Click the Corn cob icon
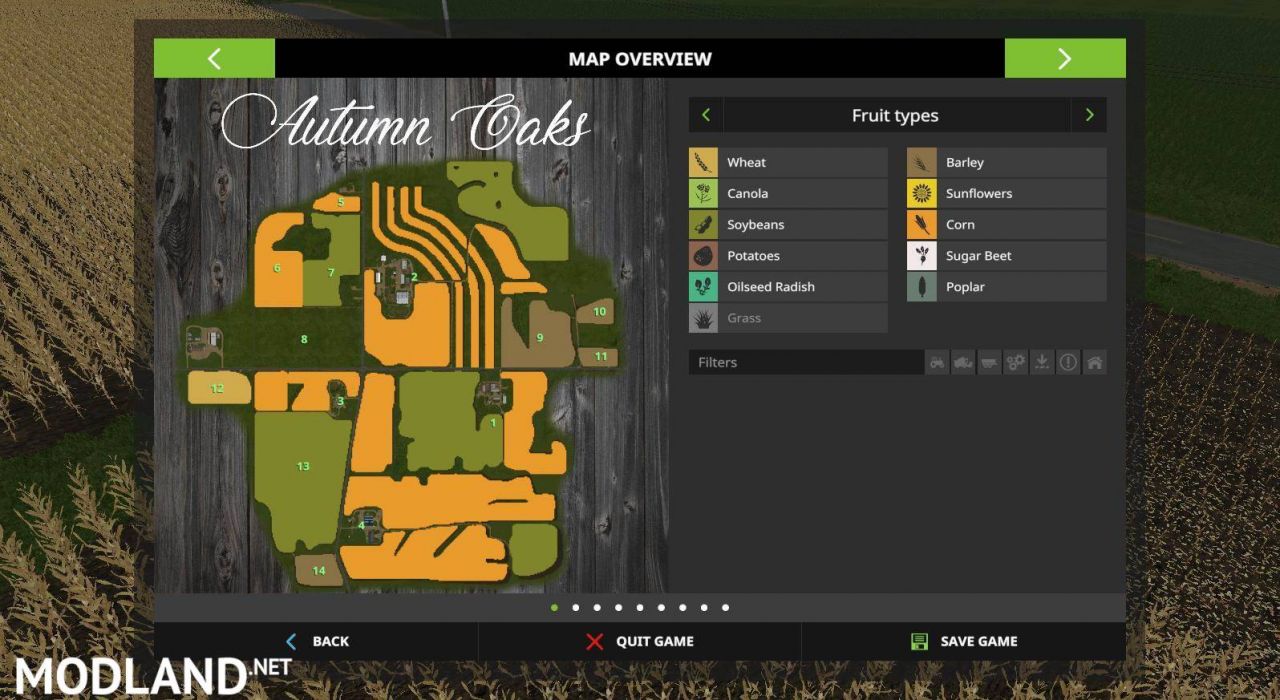The height and width of the screenshot is (700, 1280). [922, 225]
